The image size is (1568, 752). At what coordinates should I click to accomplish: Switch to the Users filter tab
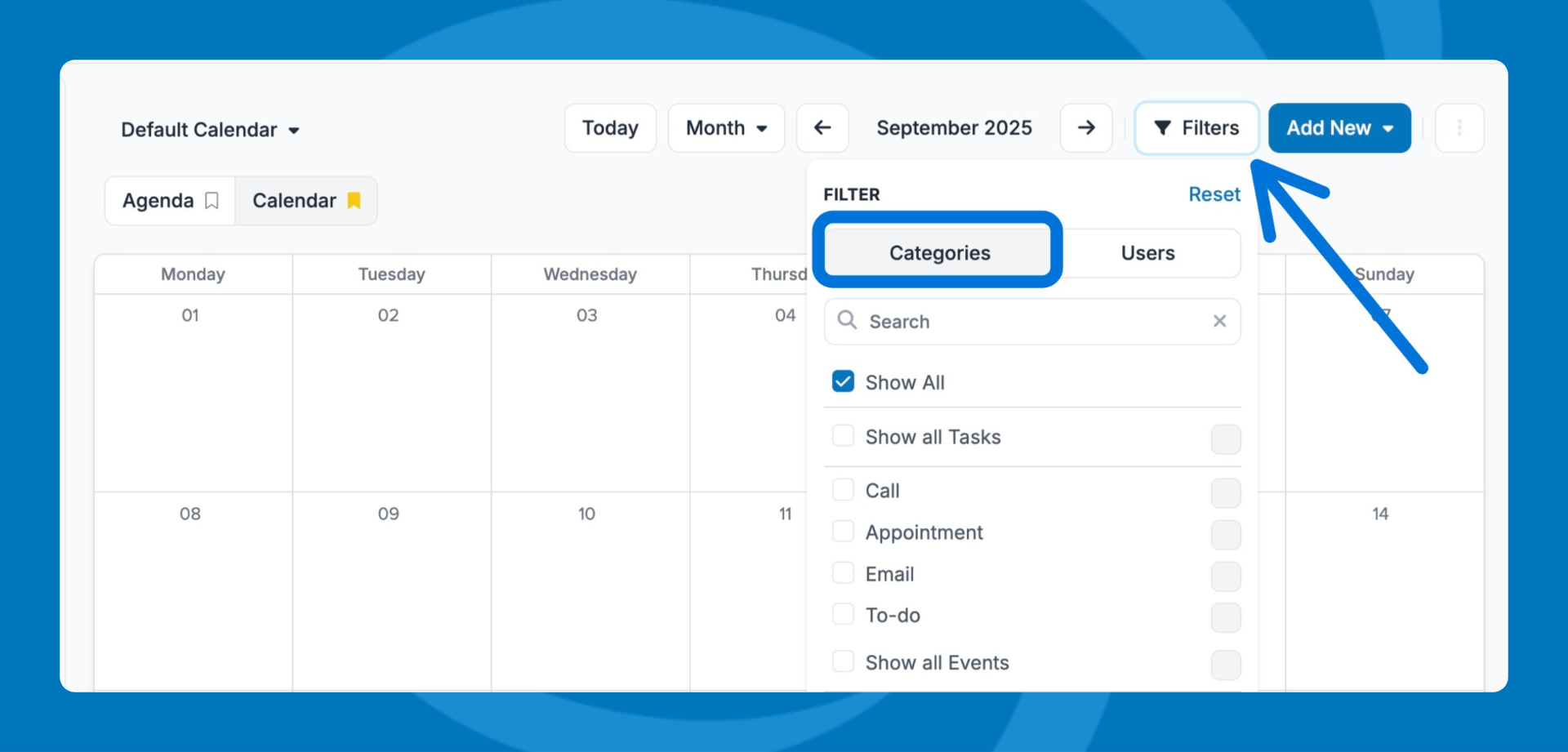tap(1147, 253)
